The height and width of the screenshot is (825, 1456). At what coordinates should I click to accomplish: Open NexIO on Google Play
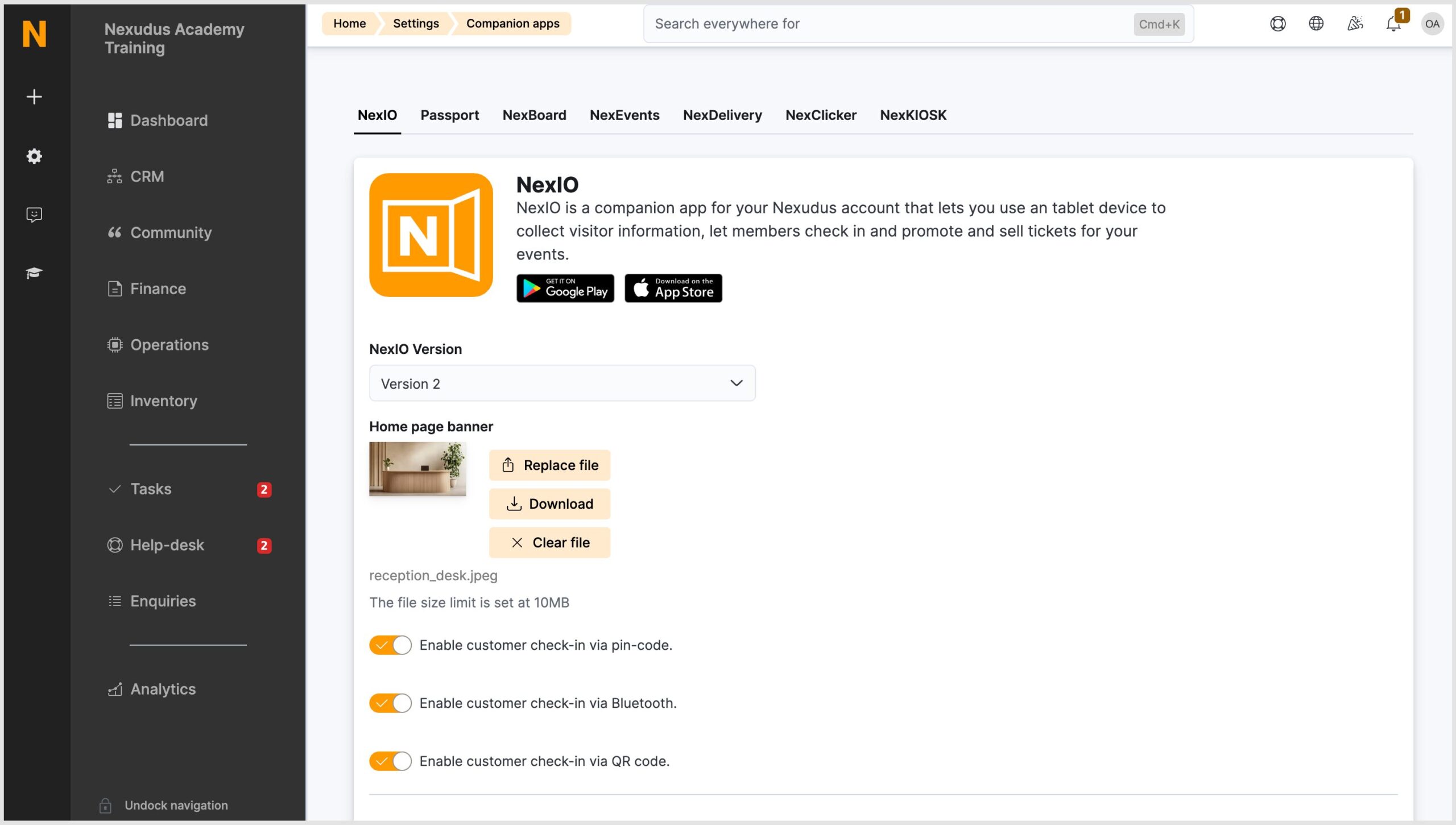565,288
